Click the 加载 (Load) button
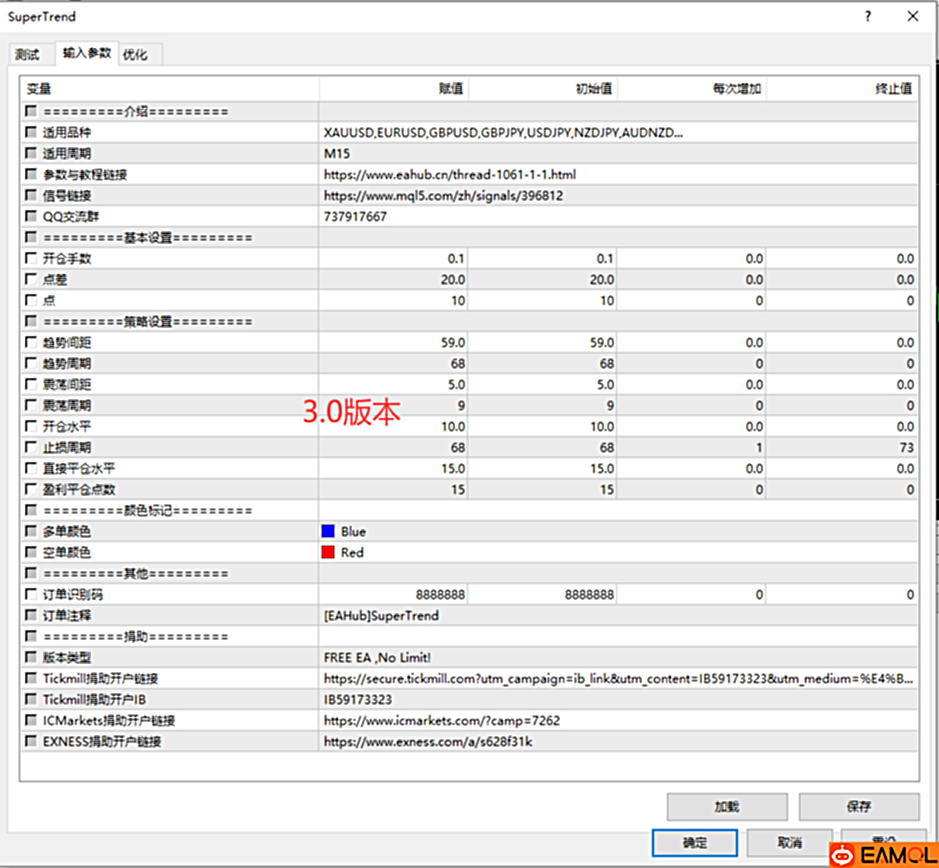 coord(726,807)
